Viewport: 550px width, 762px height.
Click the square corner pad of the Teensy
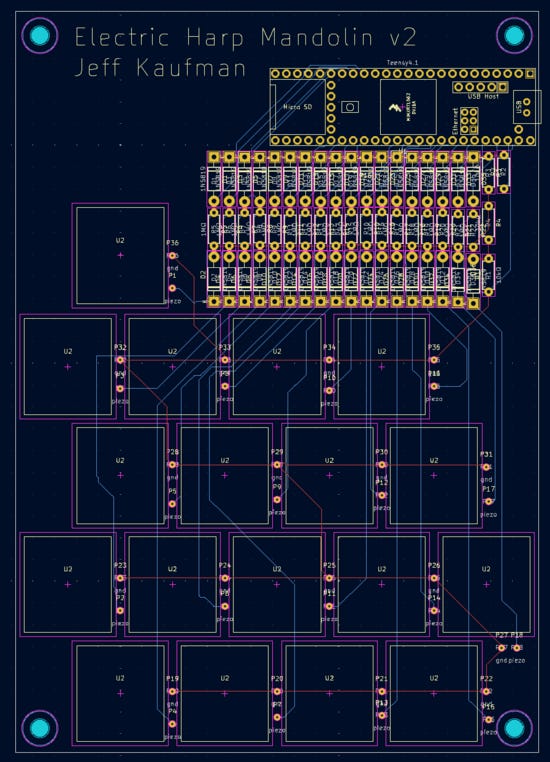[x=530, y=74]
